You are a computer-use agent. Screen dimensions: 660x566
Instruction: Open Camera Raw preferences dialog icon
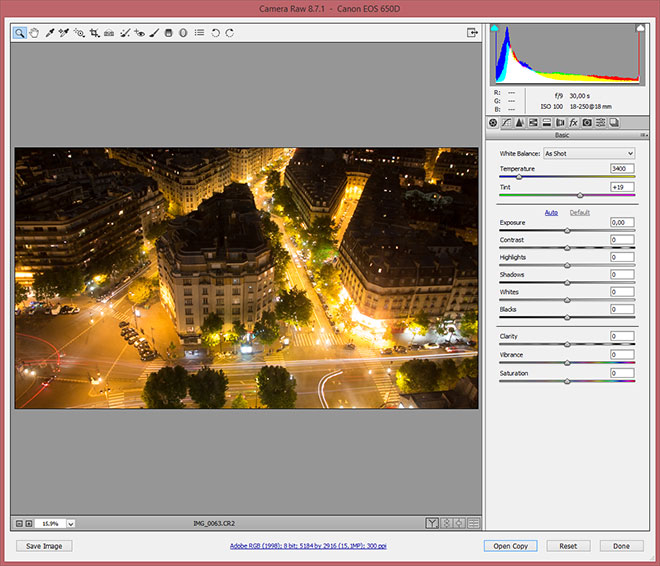coord(200,33)
